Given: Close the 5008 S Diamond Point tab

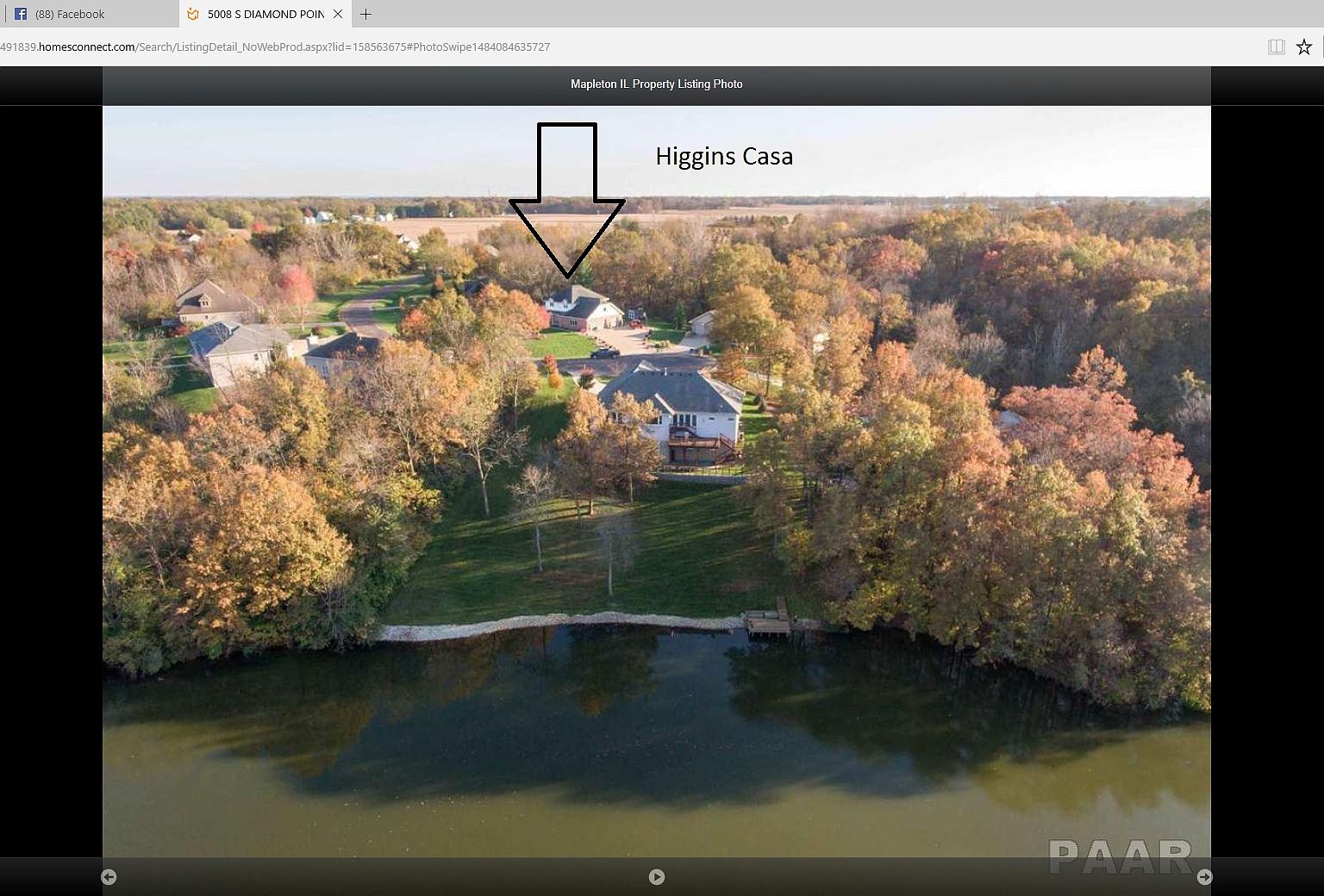Looking at the screenshot, I should pyautogui.click(x=338, y=14).
